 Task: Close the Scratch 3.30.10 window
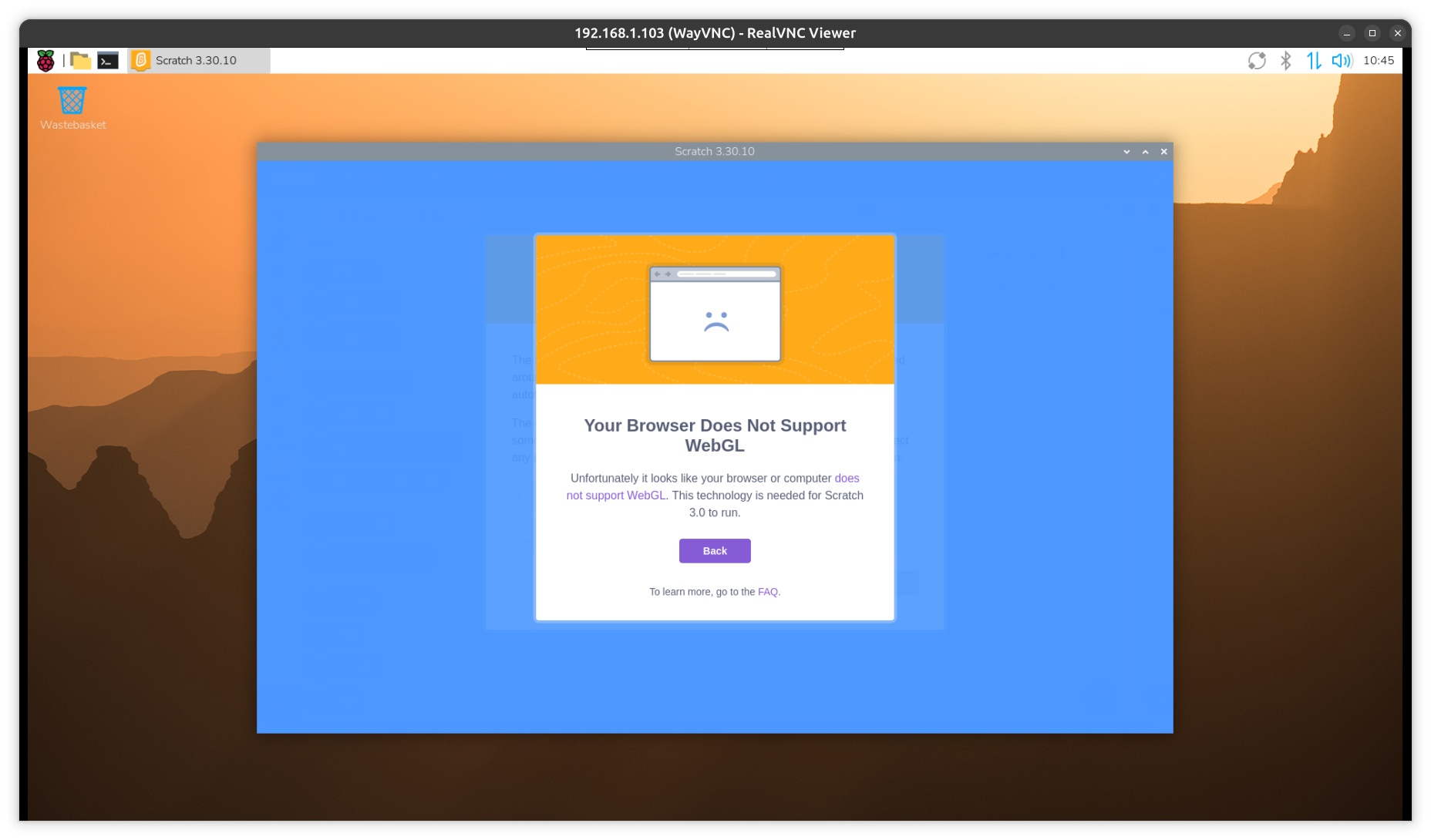click(1163, 152)
